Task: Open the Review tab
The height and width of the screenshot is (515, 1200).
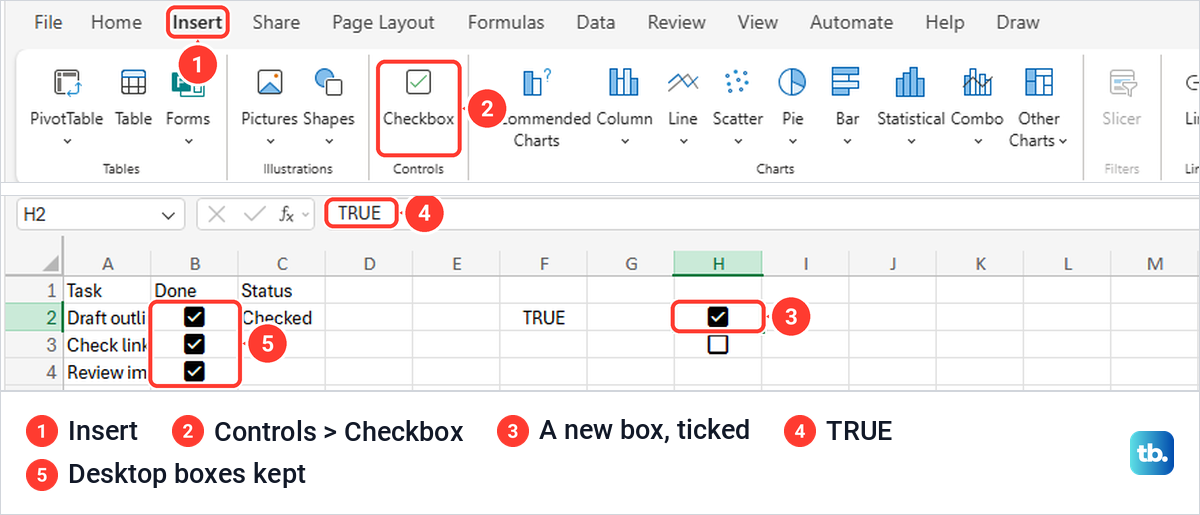Action: (677, 22)
